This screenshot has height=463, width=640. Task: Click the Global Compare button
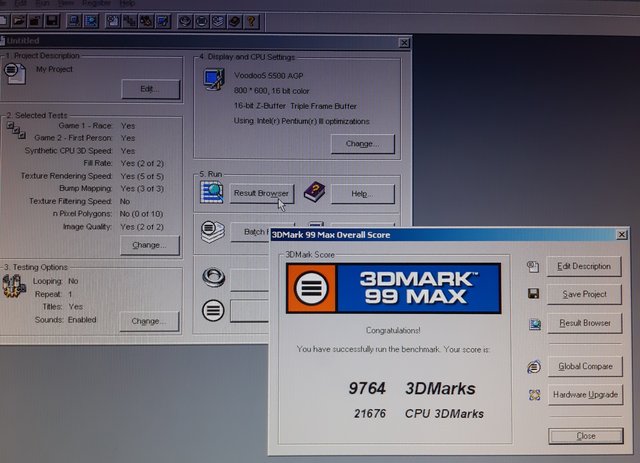(x=585, y=367)
